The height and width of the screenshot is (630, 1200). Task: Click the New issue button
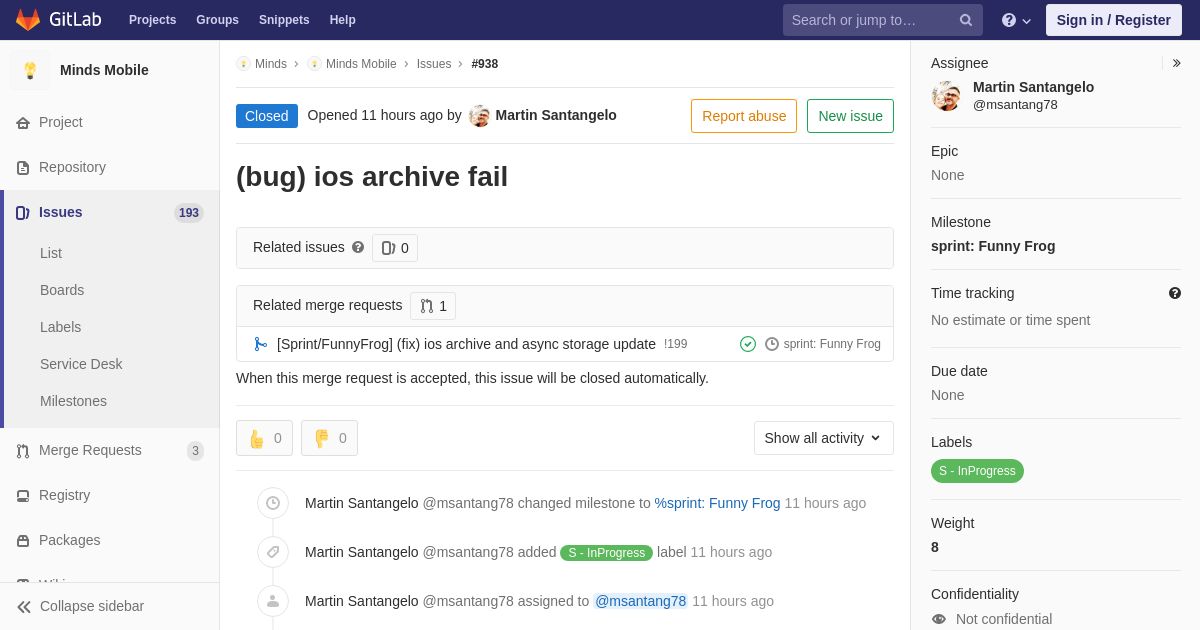[850, 116]
